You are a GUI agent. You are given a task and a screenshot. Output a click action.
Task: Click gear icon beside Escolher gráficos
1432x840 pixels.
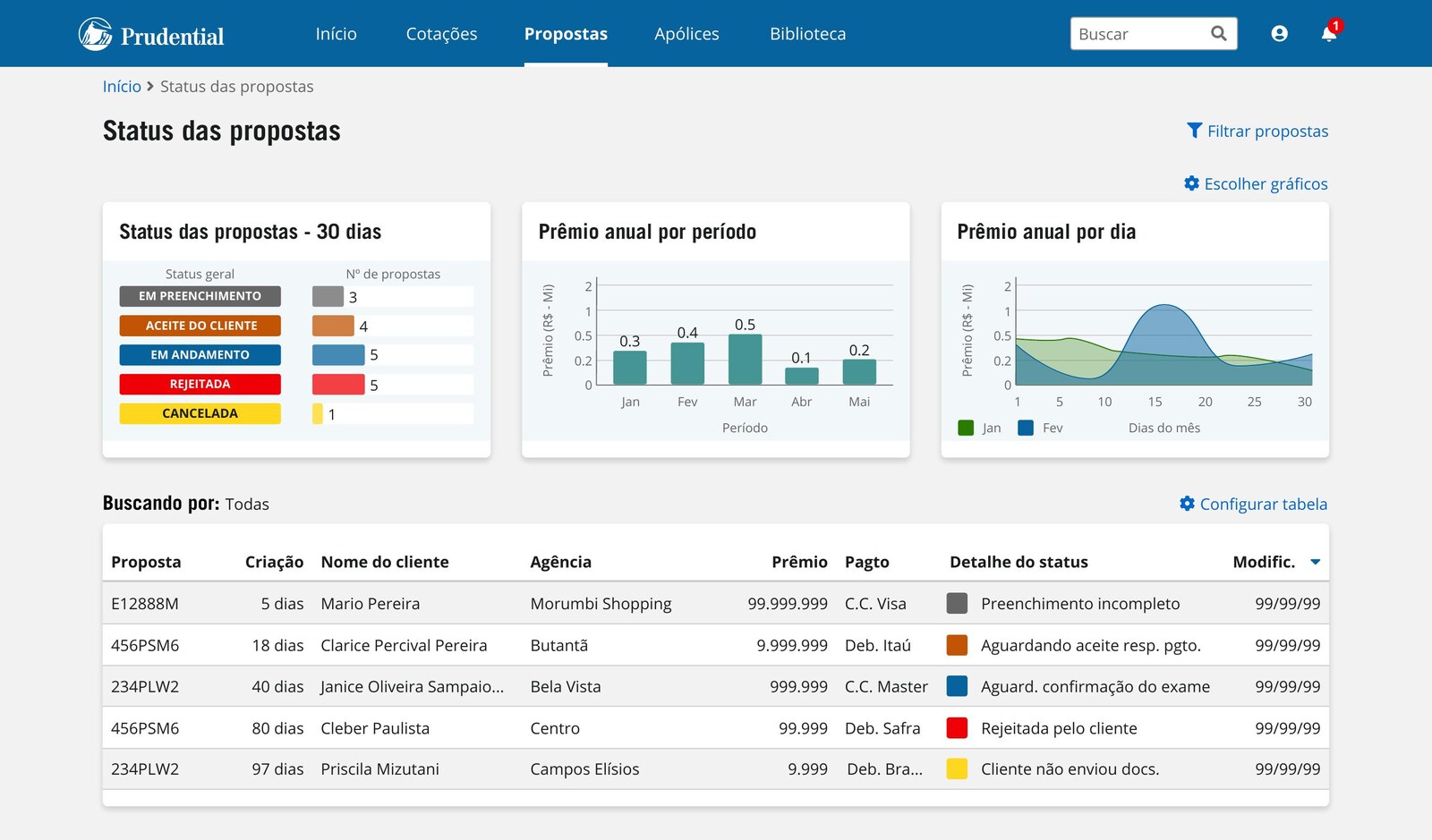(x=1191, y=183)
